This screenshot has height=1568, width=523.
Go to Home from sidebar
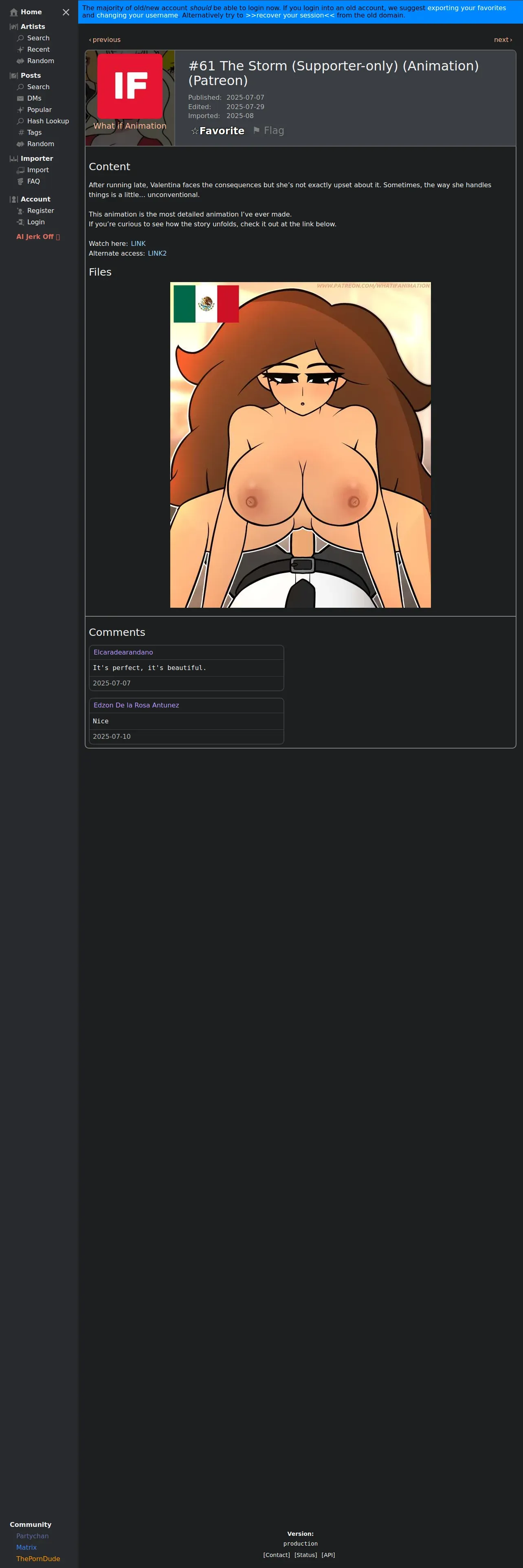(31, 12)
